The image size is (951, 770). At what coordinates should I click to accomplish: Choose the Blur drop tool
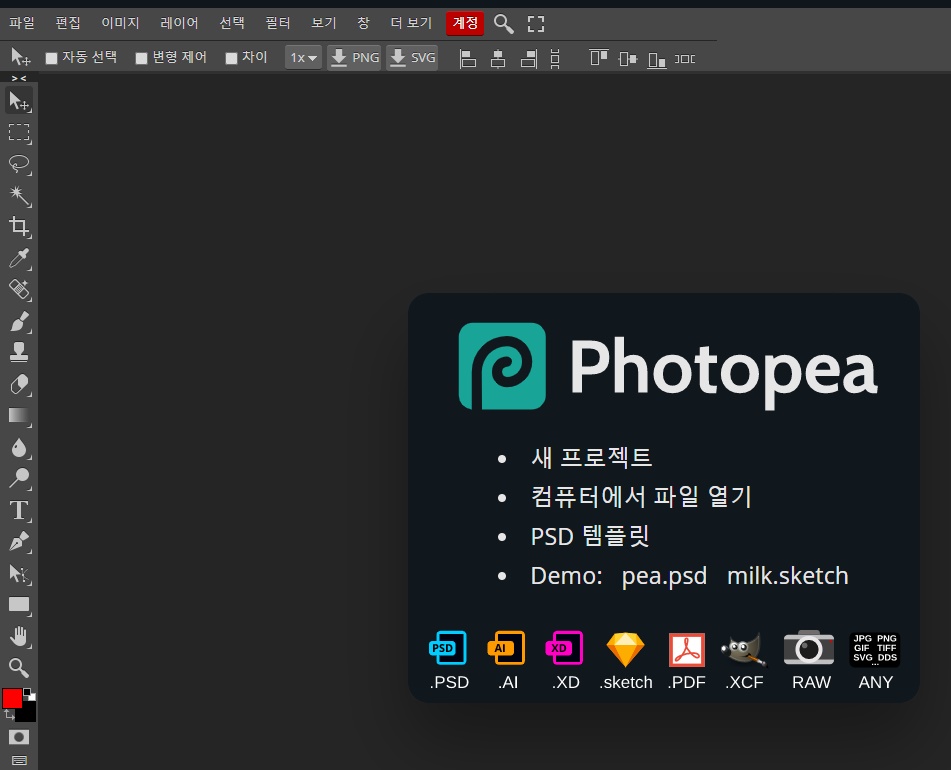19,447
